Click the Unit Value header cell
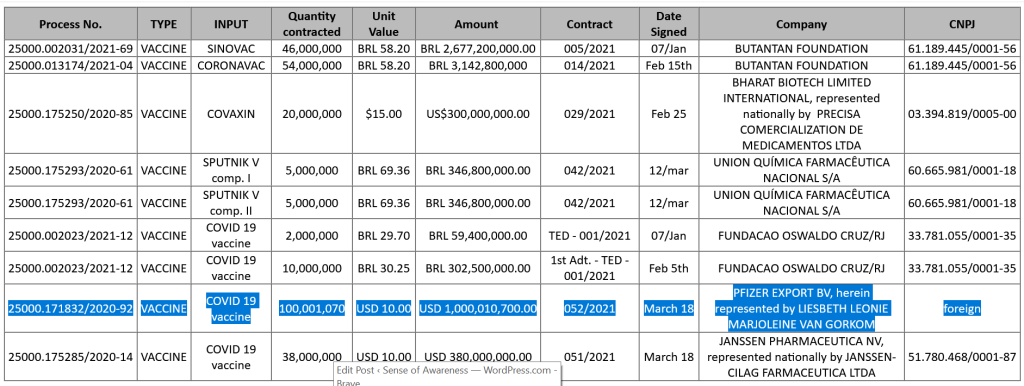The image size is (1024, 386). [384, 24]
